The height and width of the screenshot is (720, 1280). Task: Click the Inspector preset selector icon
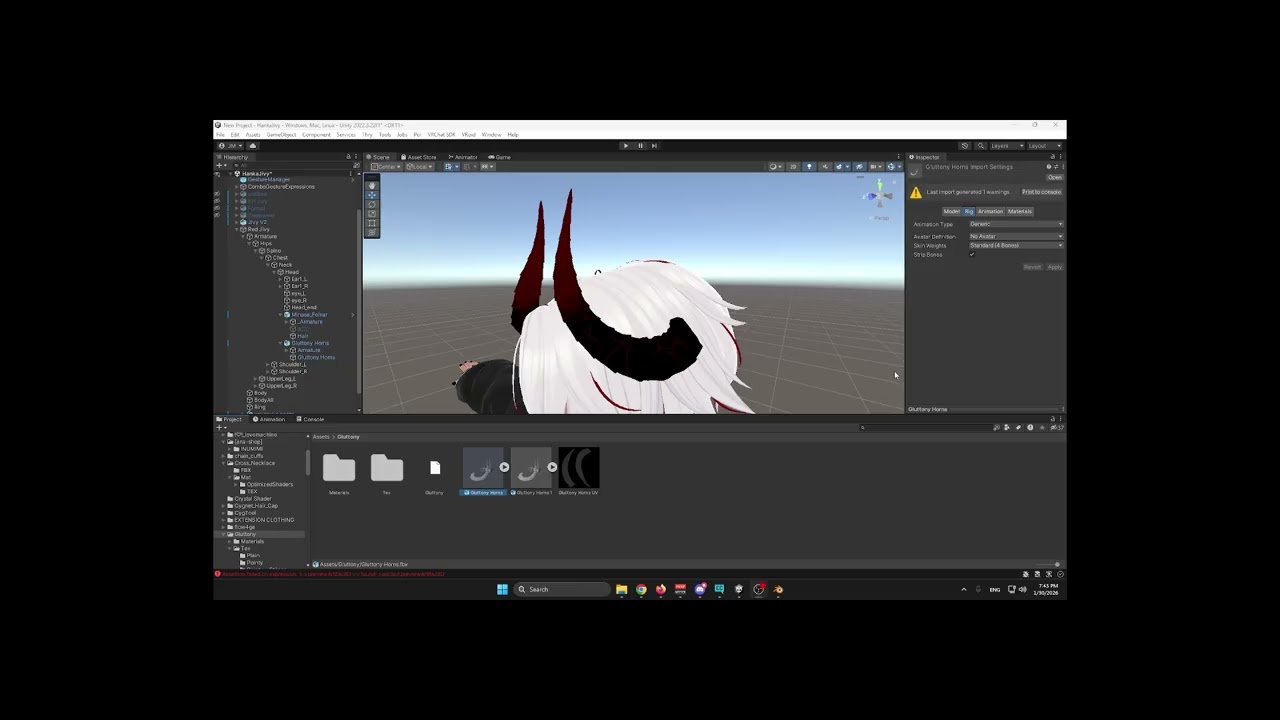click(1055, 167)
